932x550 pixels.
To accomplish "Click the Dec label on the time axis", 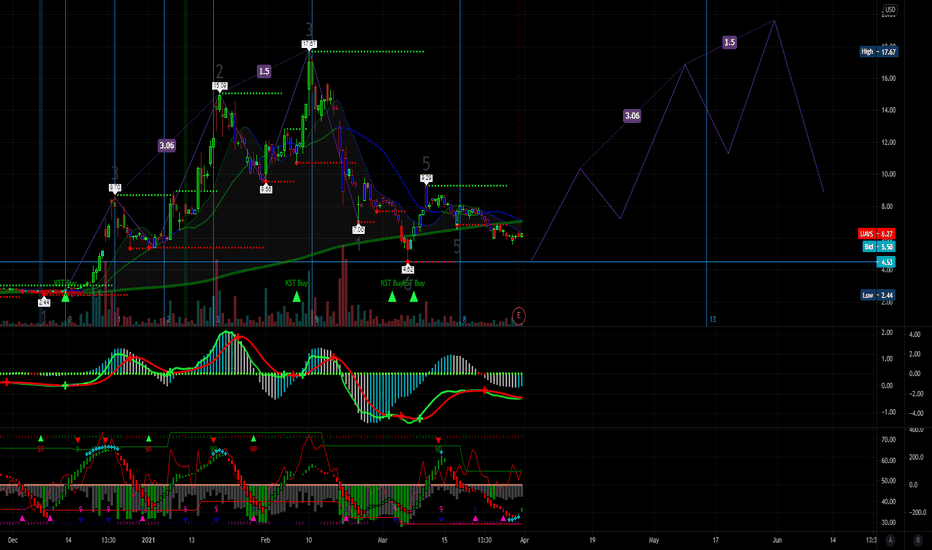I will 12,540.
